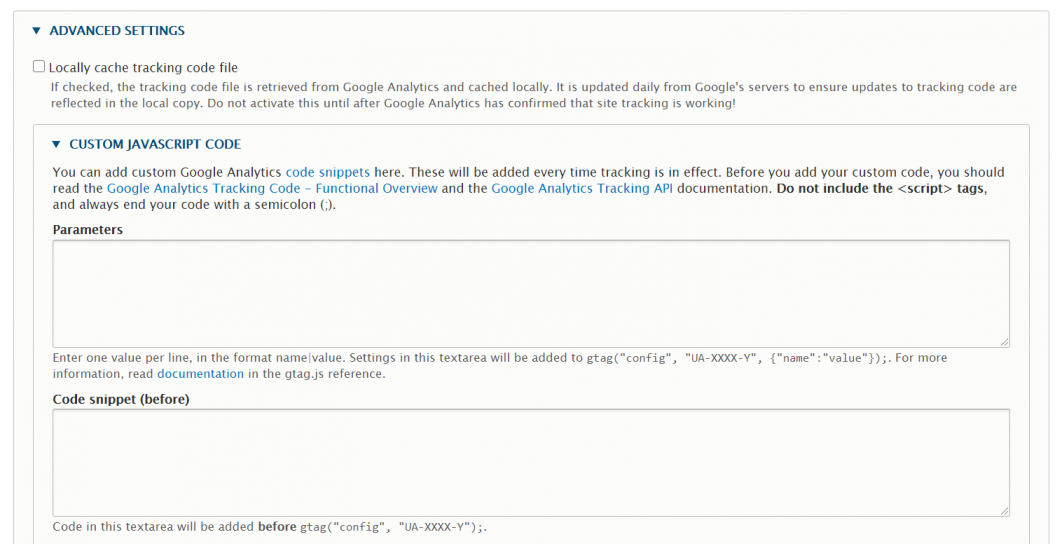This screenshot has height=544, width=1062.
Task: Enable Locally cache tracking code file checkbox
Action: [x=39, y=67]
